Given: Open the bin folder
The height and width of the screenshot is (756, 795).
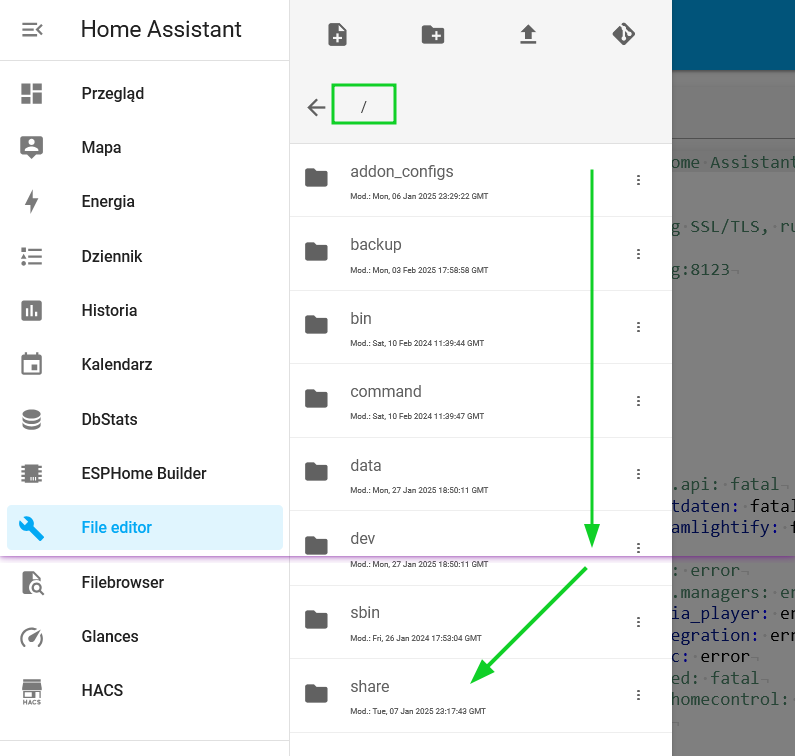Looking at the screenshot, I should pyautogui.click(x=481, y=327).
